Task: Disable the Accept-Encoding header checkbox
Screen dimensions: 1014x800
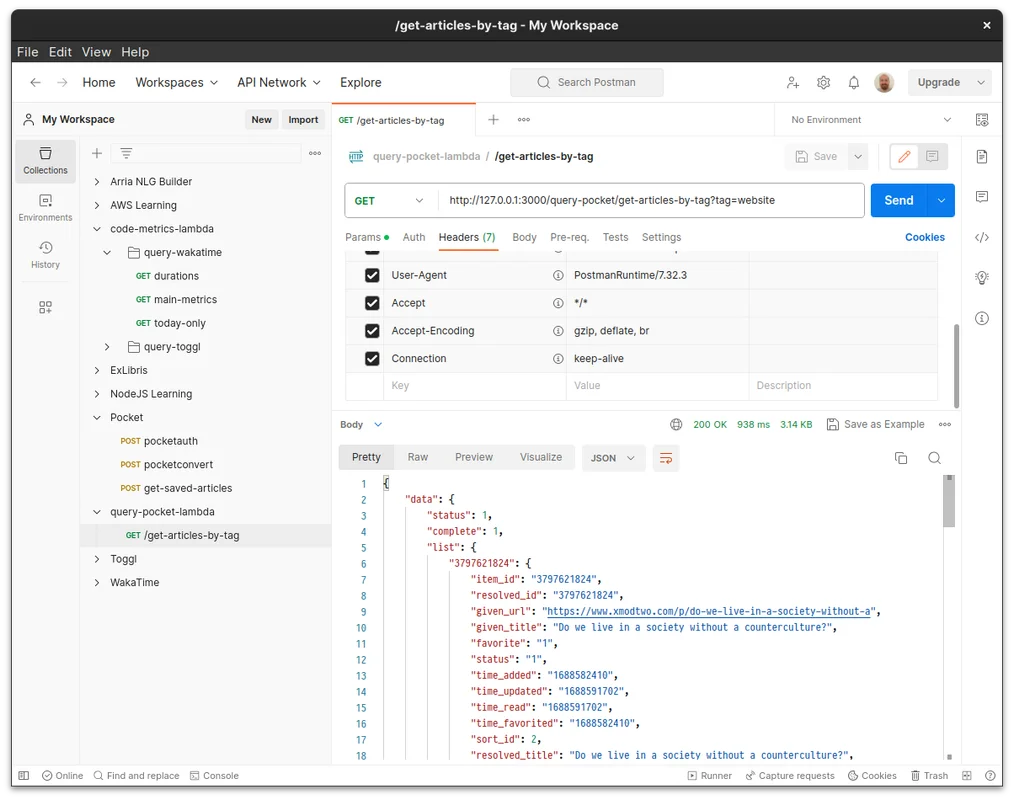Action: (372, 331)
